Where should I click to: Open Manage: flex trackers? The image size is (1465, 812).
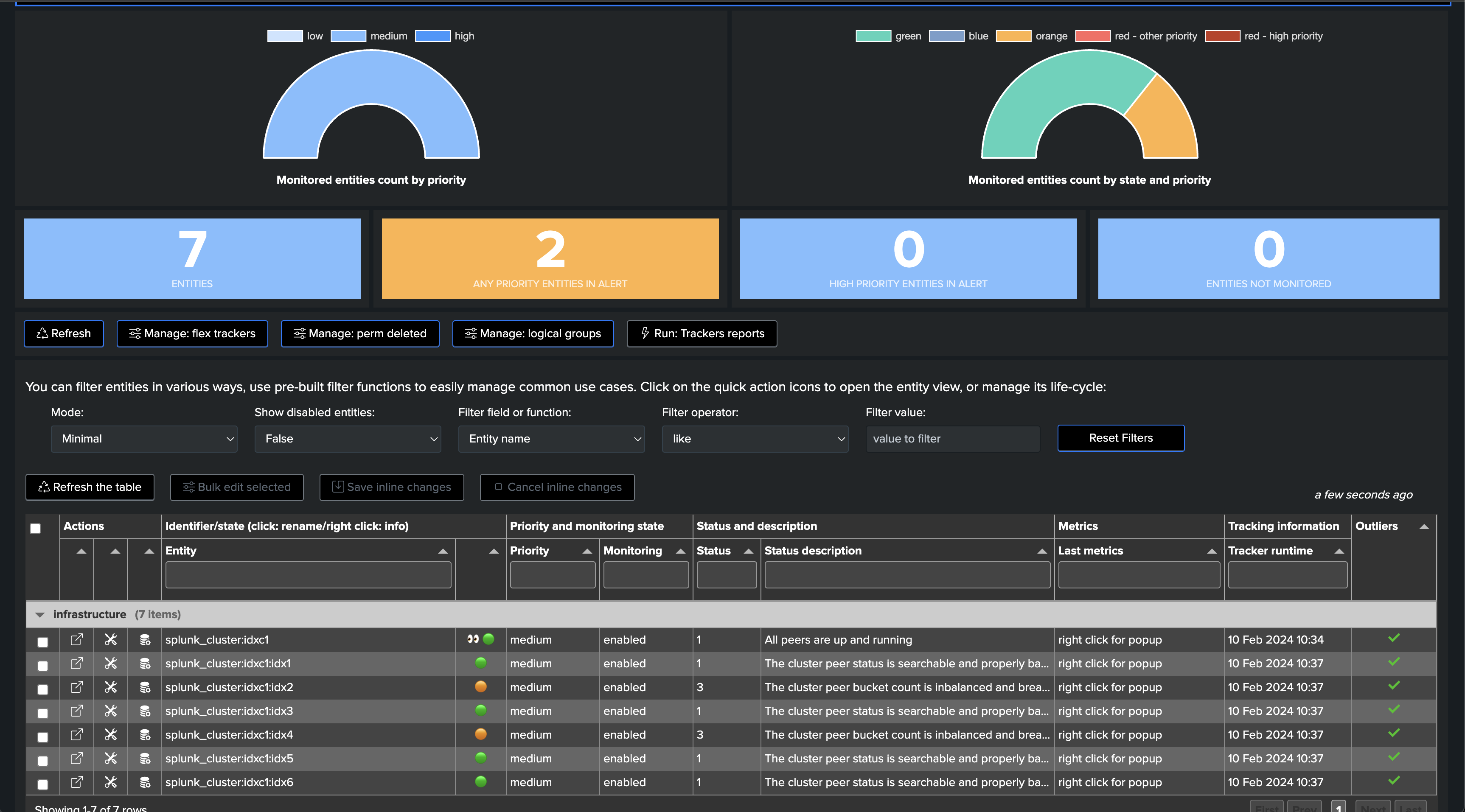(192, 334)
